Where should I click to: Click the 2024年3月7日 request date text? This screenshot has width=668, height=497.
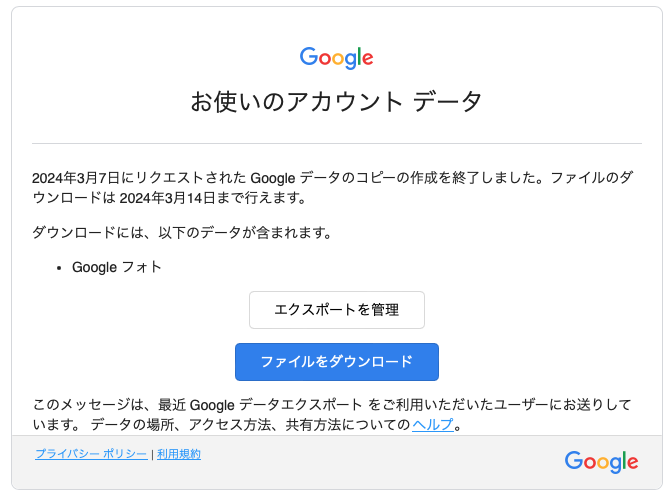pos(76,178)
